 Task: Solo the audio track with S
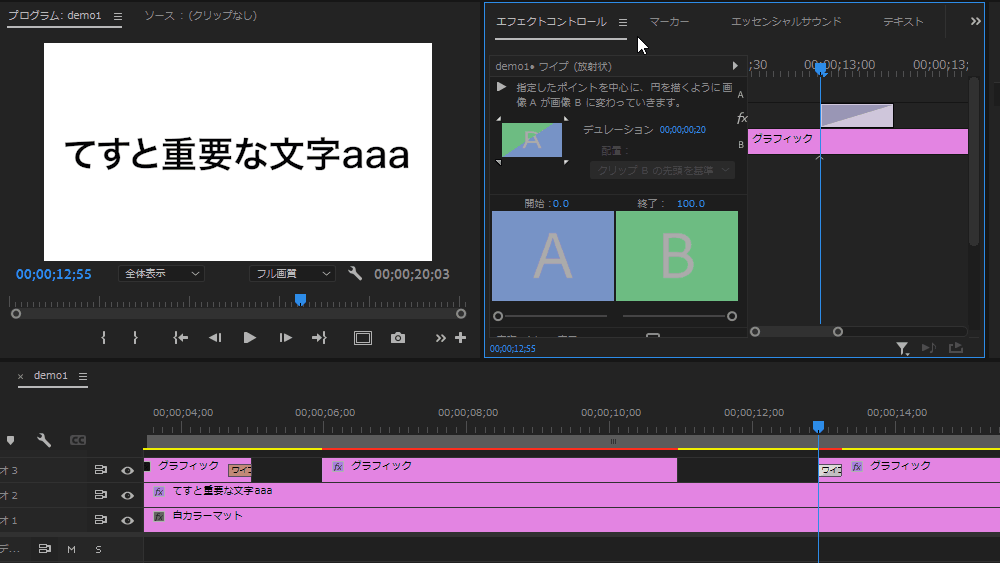[x=98, y=549]
